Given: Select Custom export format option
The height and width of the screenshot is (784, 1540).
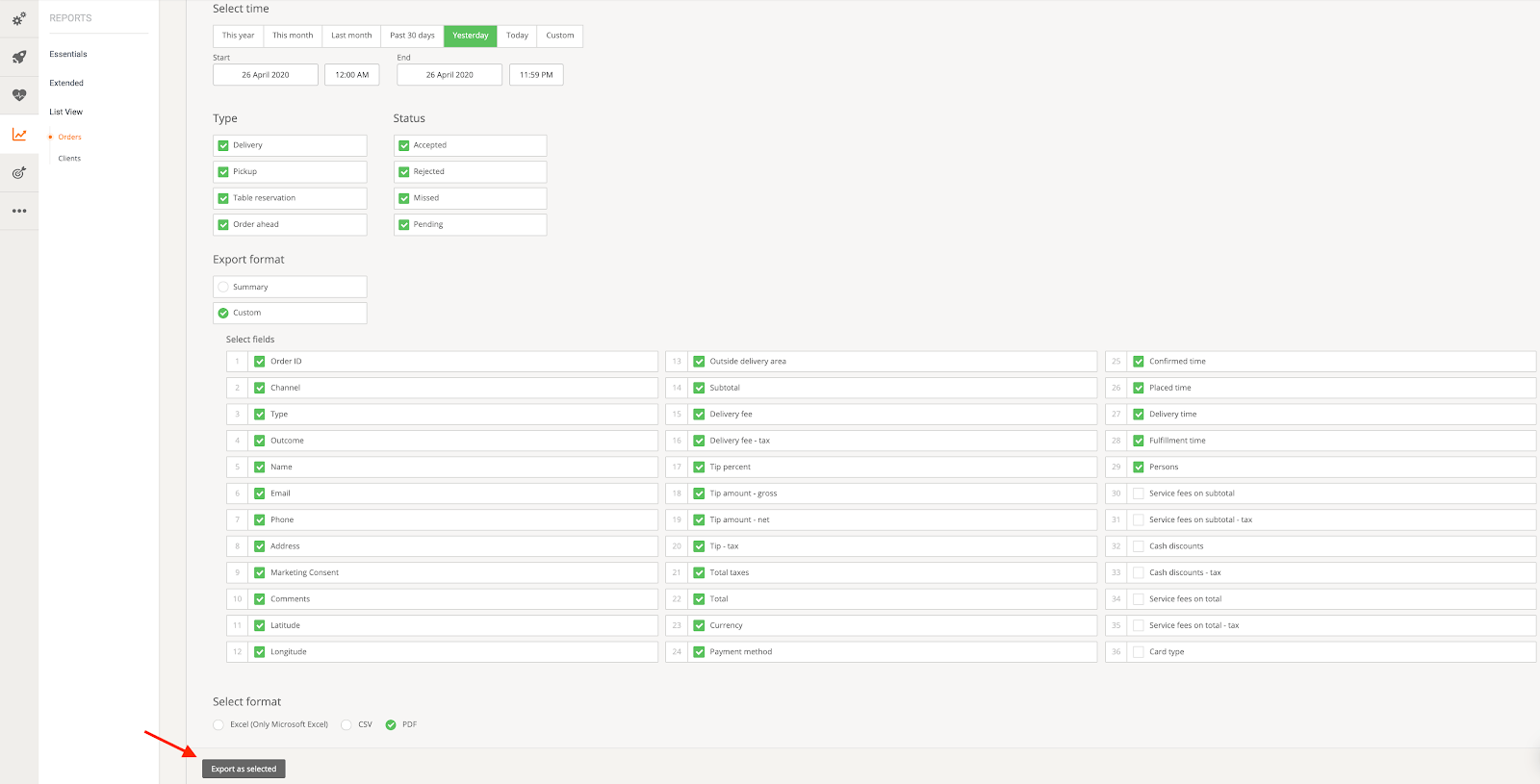Looking at the screenshot, I should (x=223, y=313).
